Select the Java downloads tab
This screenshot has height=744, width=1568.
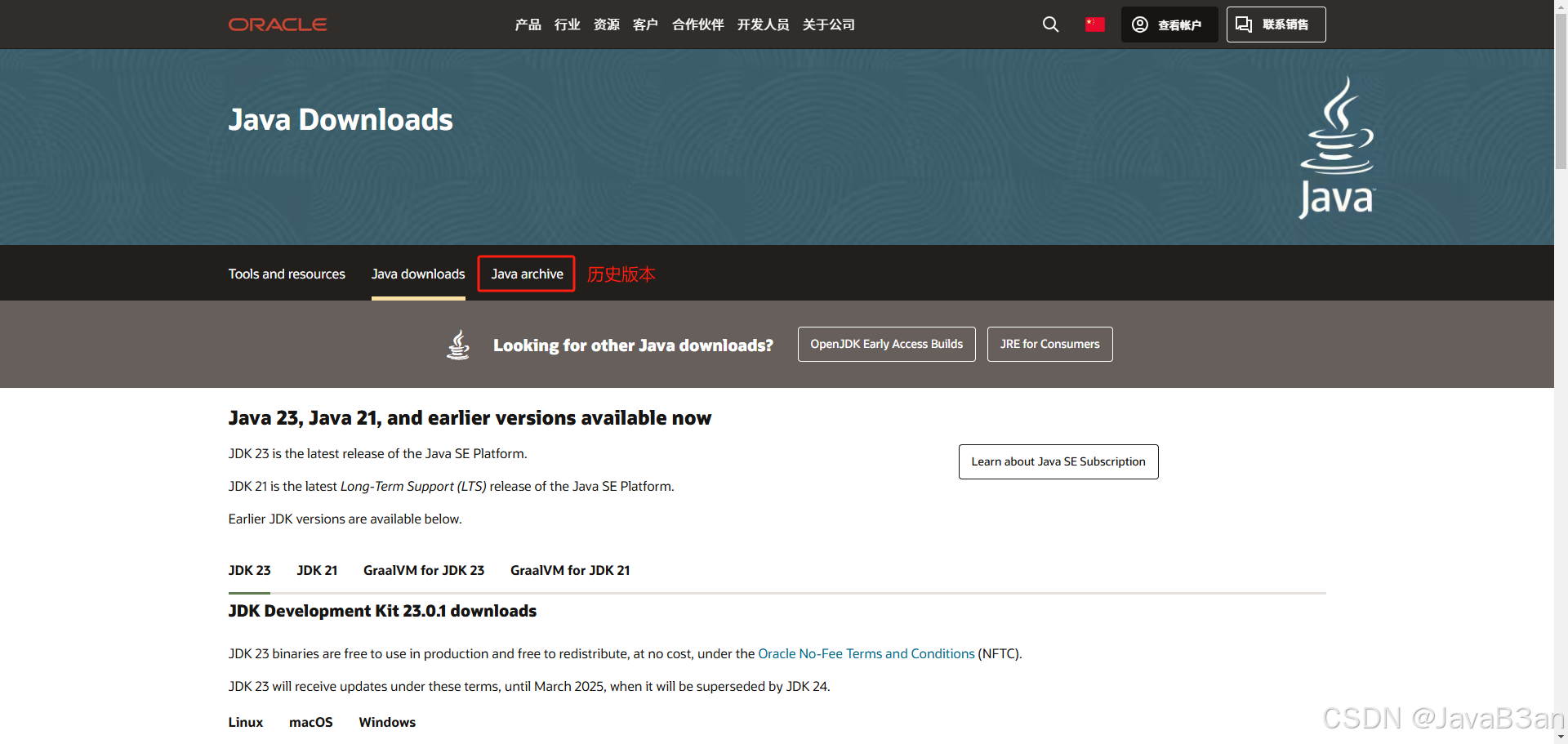point(418,274)
